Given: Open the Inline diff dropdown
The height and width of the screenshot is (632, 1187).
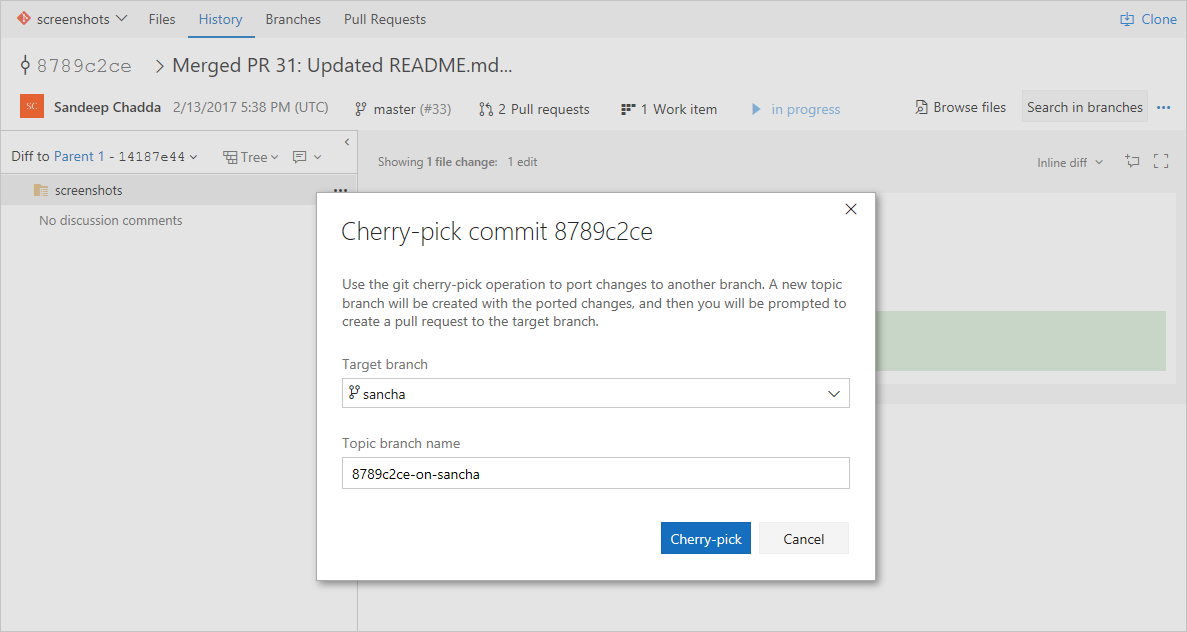Looking at the screenshot, I should pos(1070,162).
